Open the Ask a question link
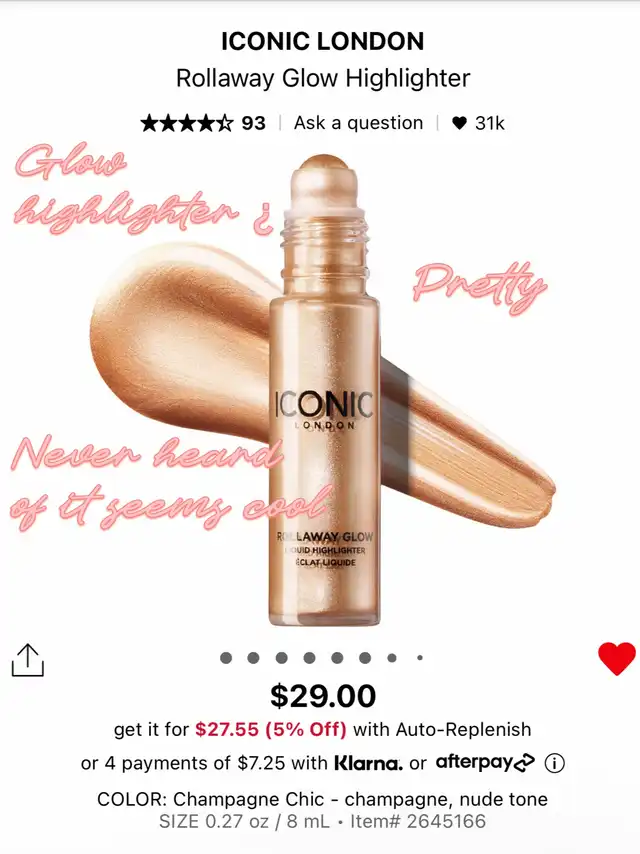 click(358, 123)
